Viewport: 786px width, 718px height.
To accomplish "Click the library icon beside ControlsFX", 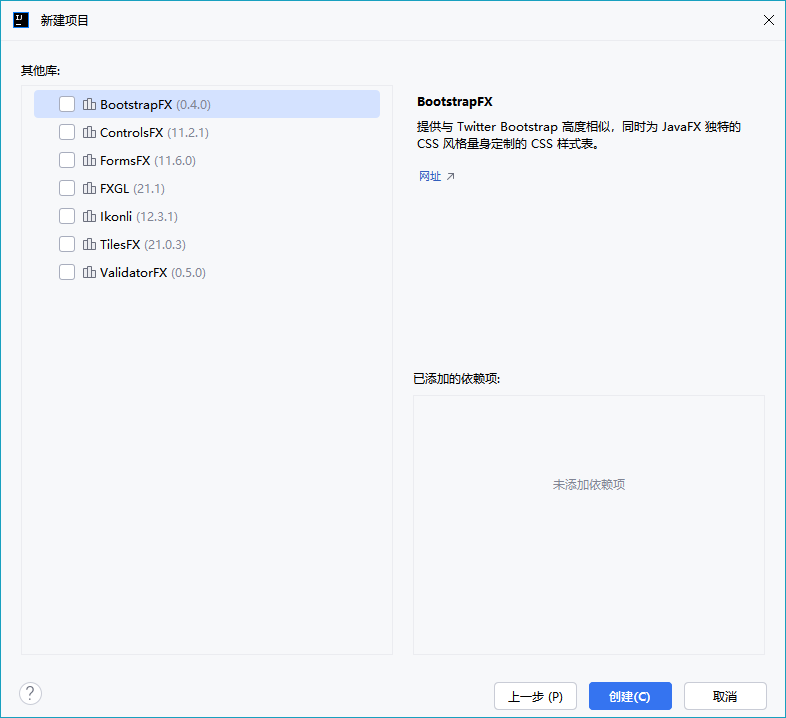I will [89, 132].
